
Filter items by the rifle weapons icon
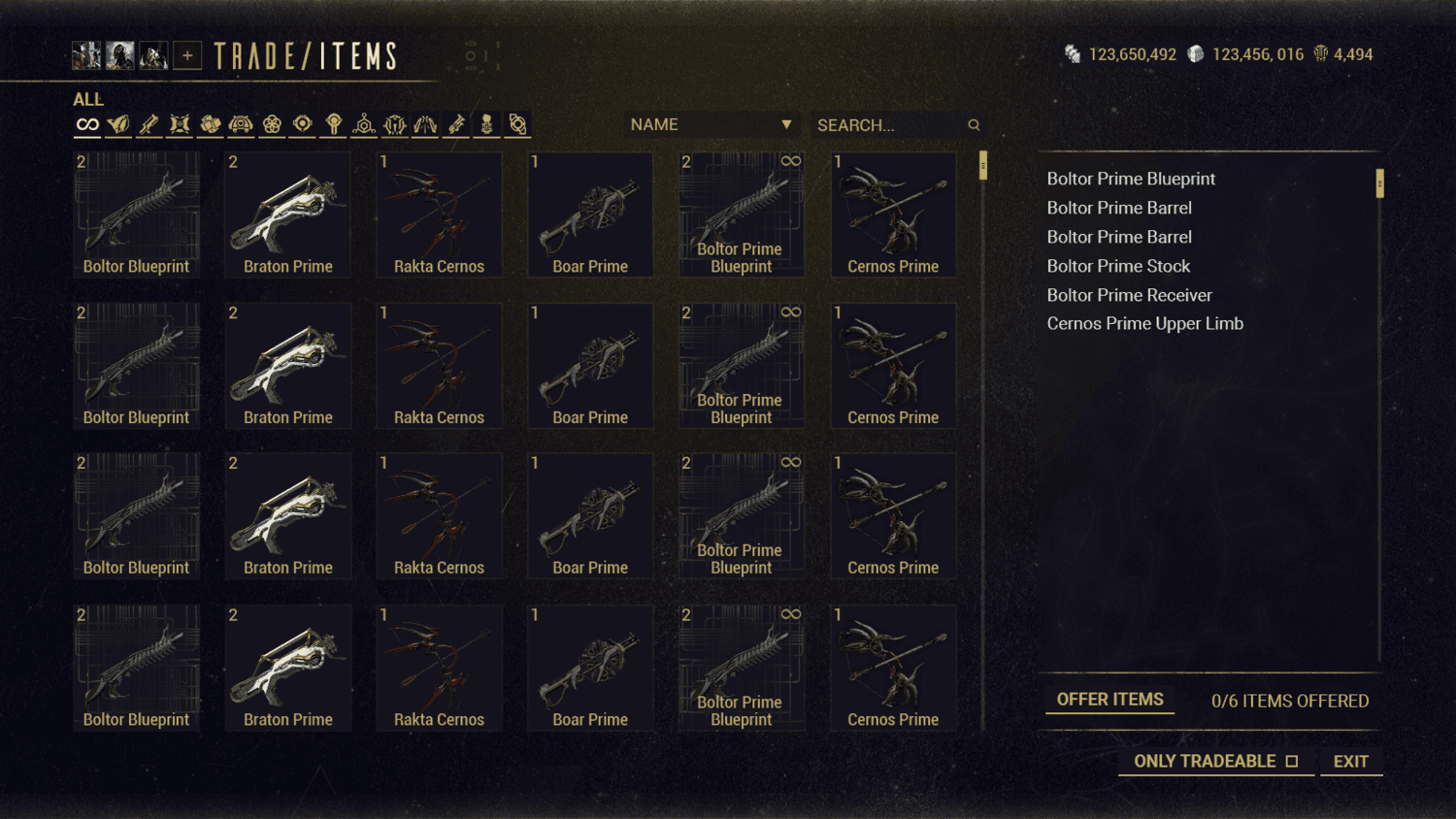click(x=149, y=124)
